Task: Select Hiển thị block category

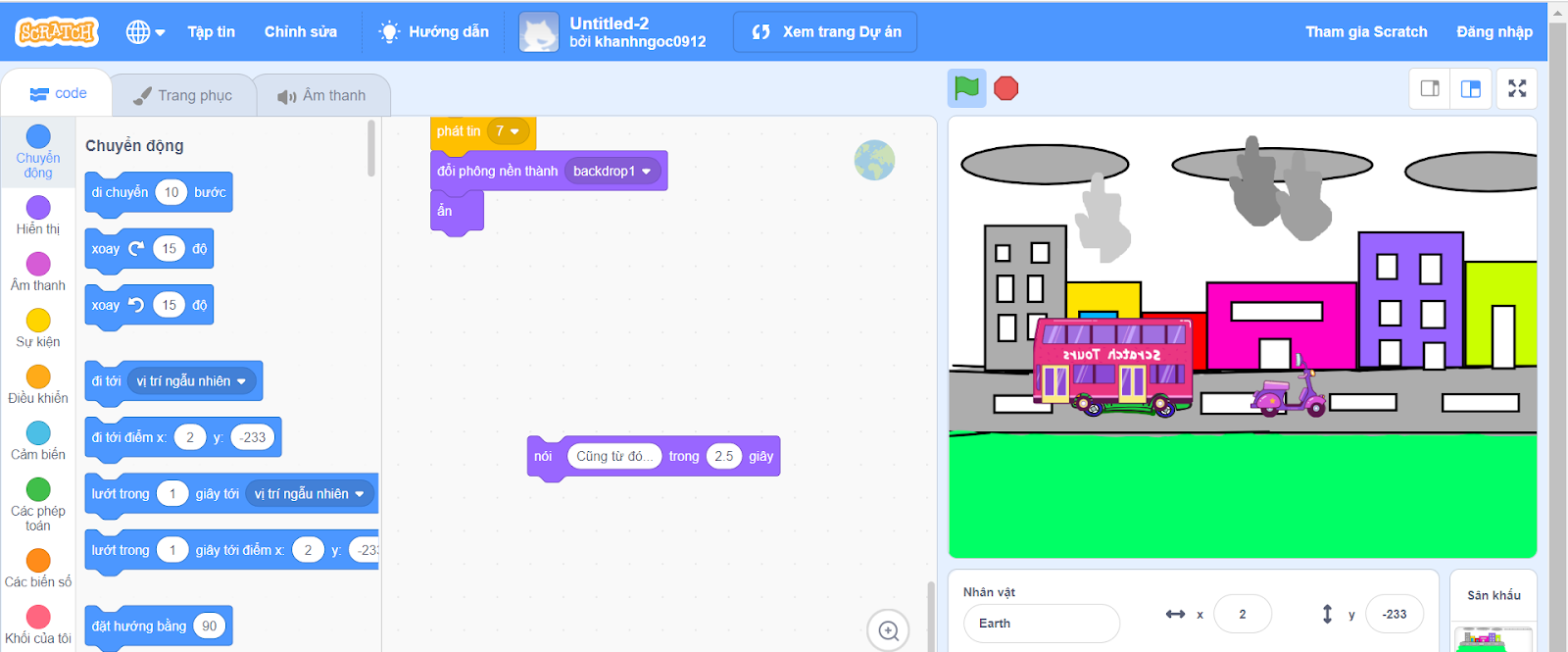Action: pyautogui.click(x=38, y=216)
